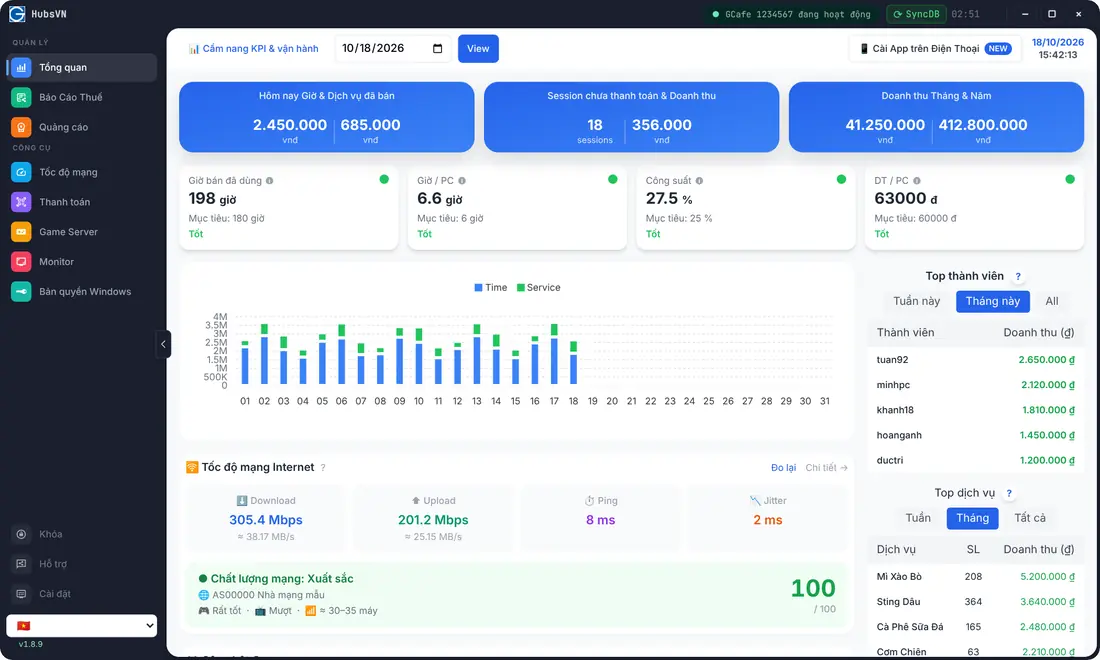This screenshot has width=1100, height=660.
Task: Open Monitor tool icon
Action: click(x=21, y=262)
